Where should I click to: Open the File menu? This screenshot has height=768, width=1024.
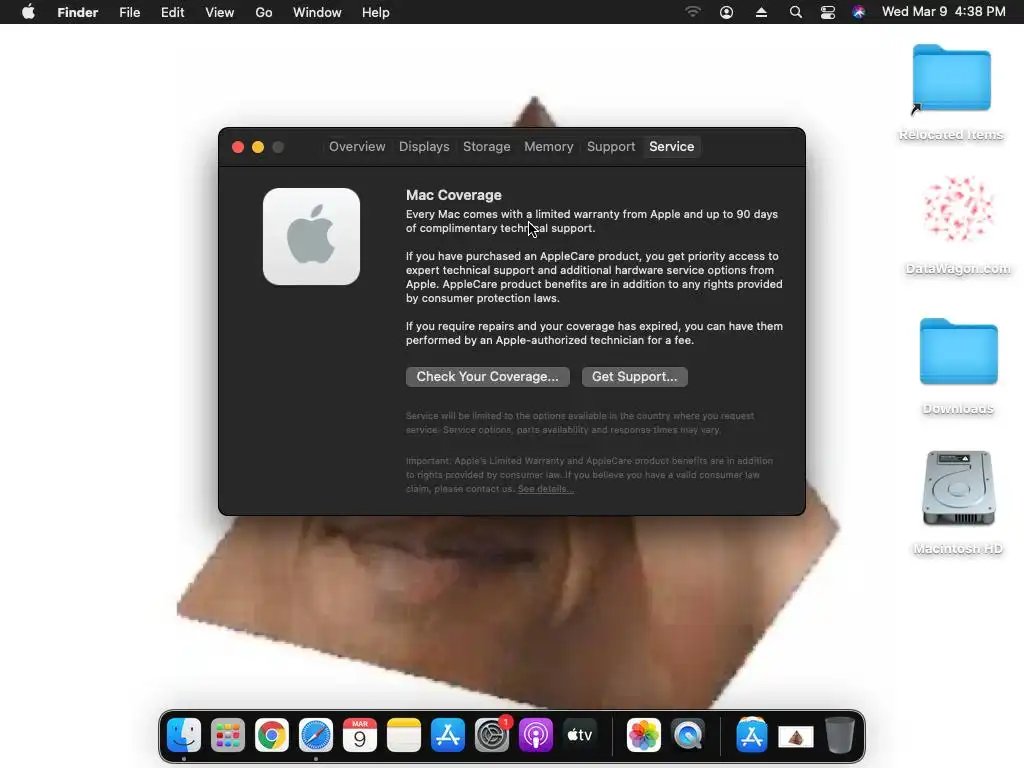pos(129,12)
